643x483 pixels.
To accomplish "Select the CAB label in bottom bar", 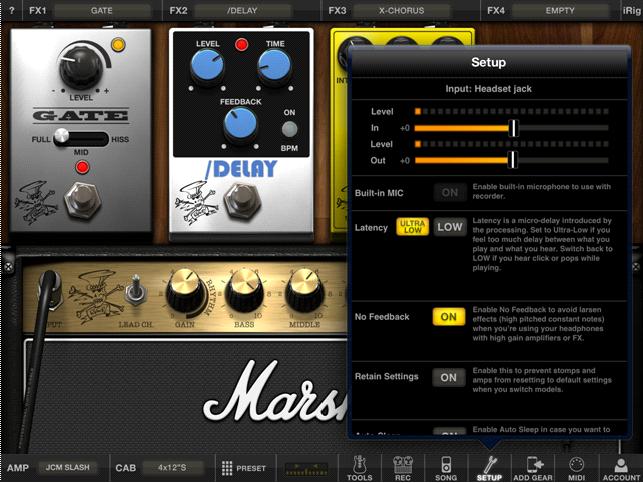I will pos(125,468).
